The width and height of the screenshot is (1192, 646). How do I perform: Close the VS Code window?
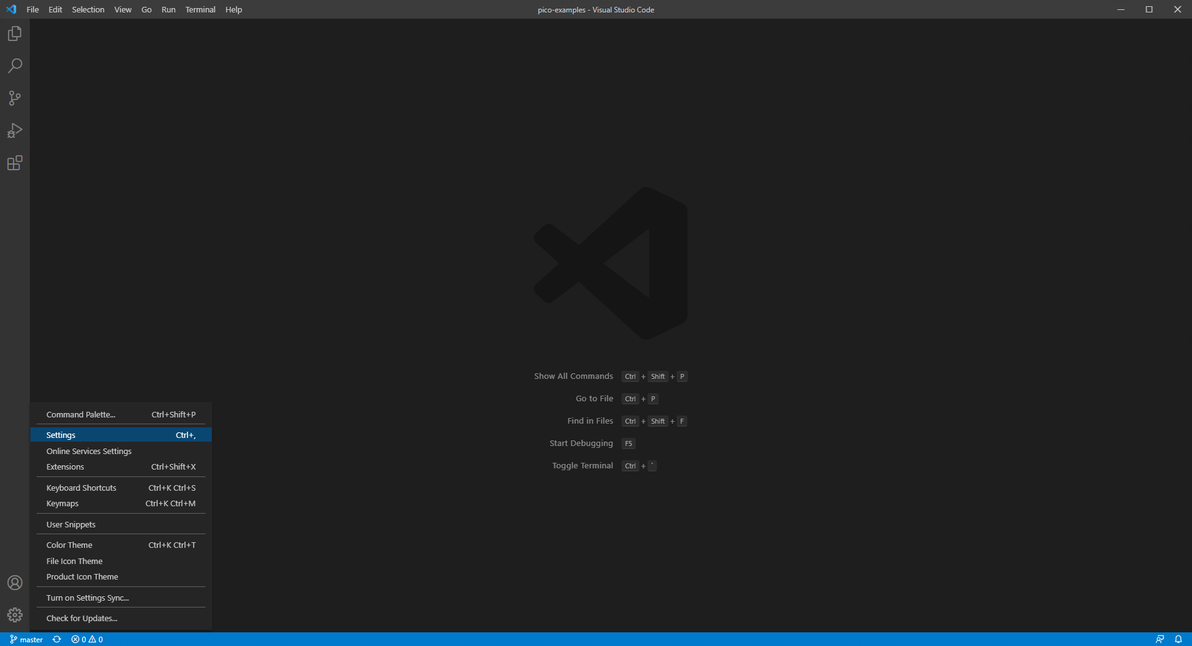coord(1178,9)
